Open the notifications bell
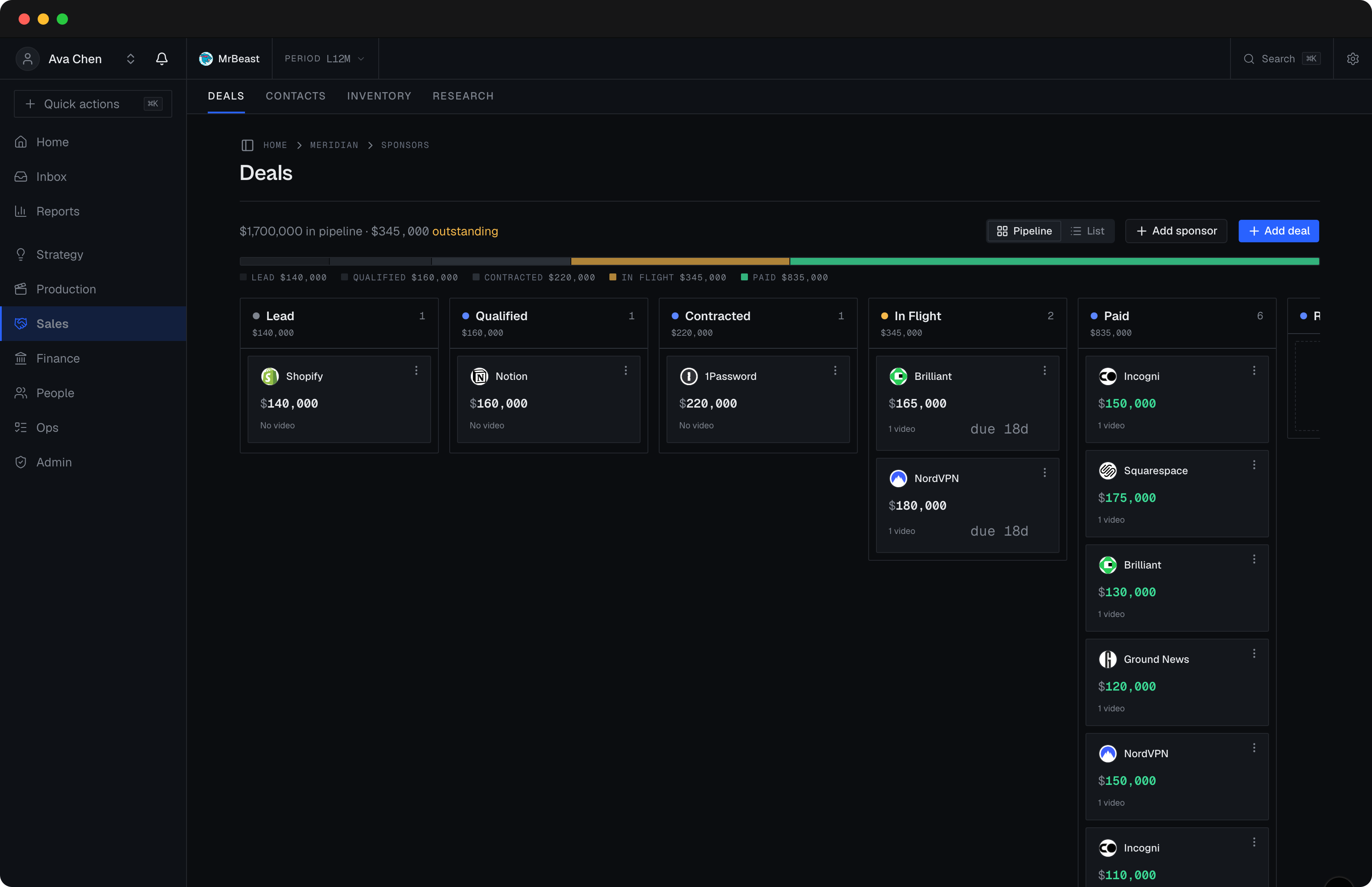1372x887 pixels. point(162,59)
